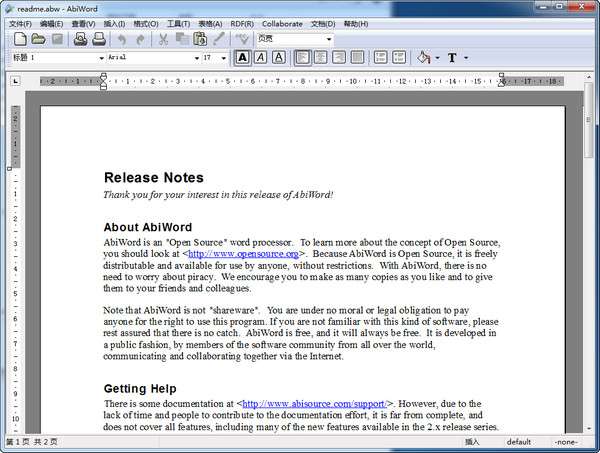Click the AbiWord title bar icon
This screenshot has height=453, width=600.
click(9, 8)
